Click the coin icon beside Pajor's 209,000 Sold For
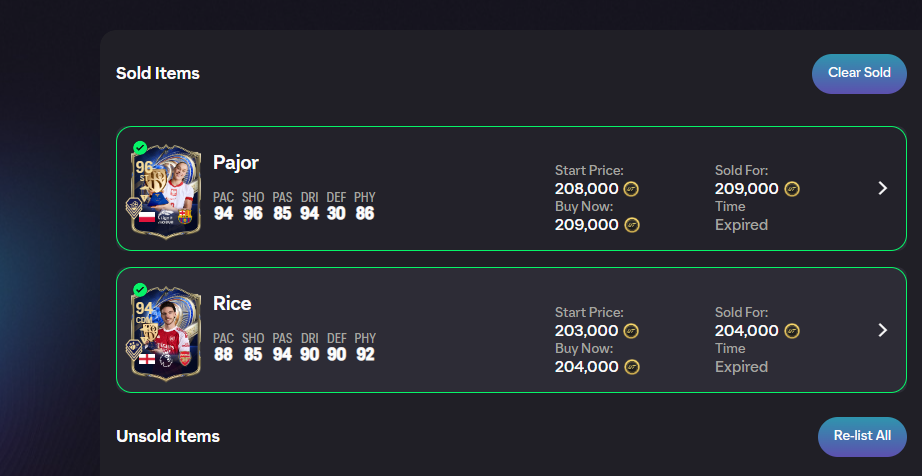This screenshot has height=476, width=922. click(792, 188)
